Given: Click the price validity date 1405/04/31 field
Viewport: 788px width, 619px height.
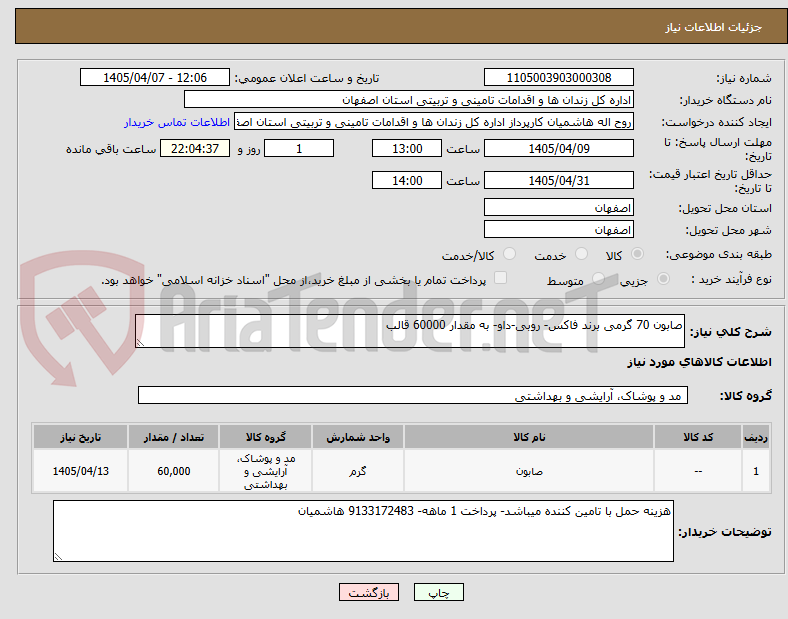Looking at the screenshot, I should (x=559, y=180).
